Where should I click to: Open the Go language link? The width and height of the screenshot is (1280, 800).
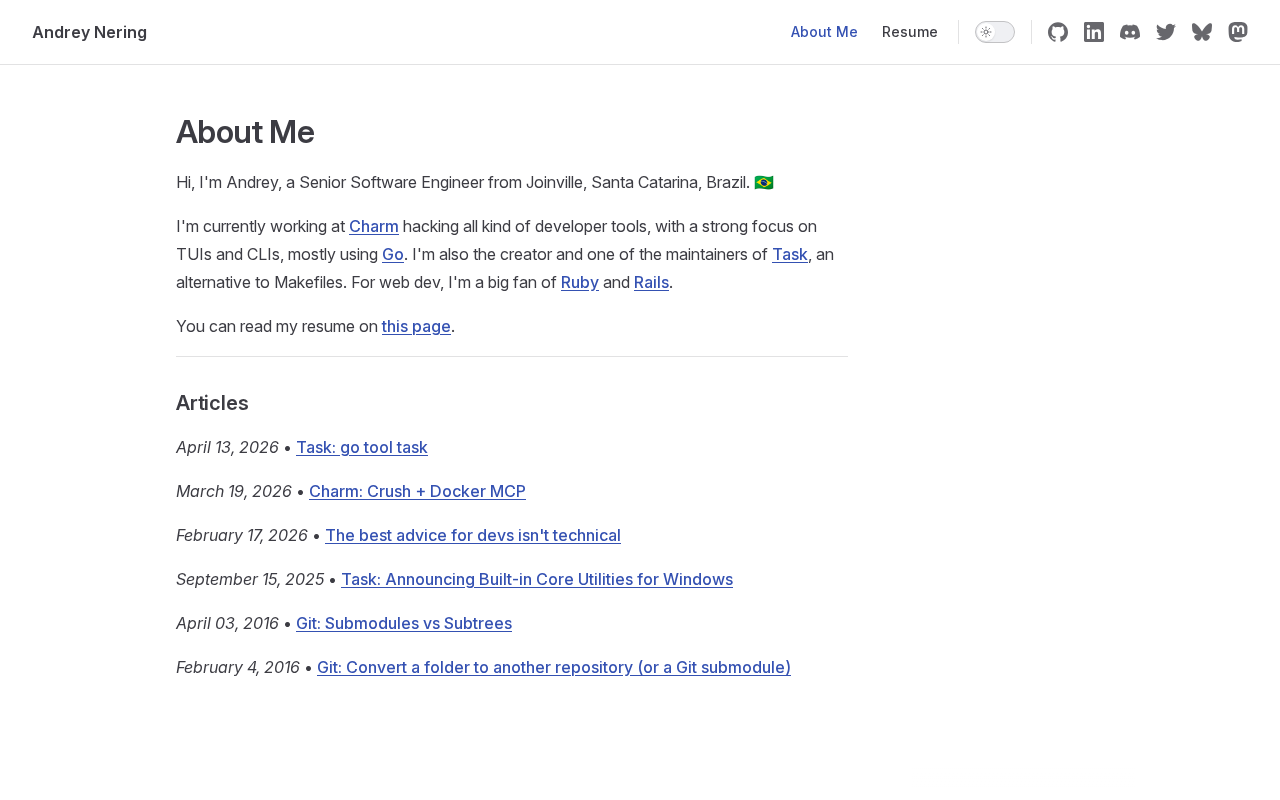point(393,254)
